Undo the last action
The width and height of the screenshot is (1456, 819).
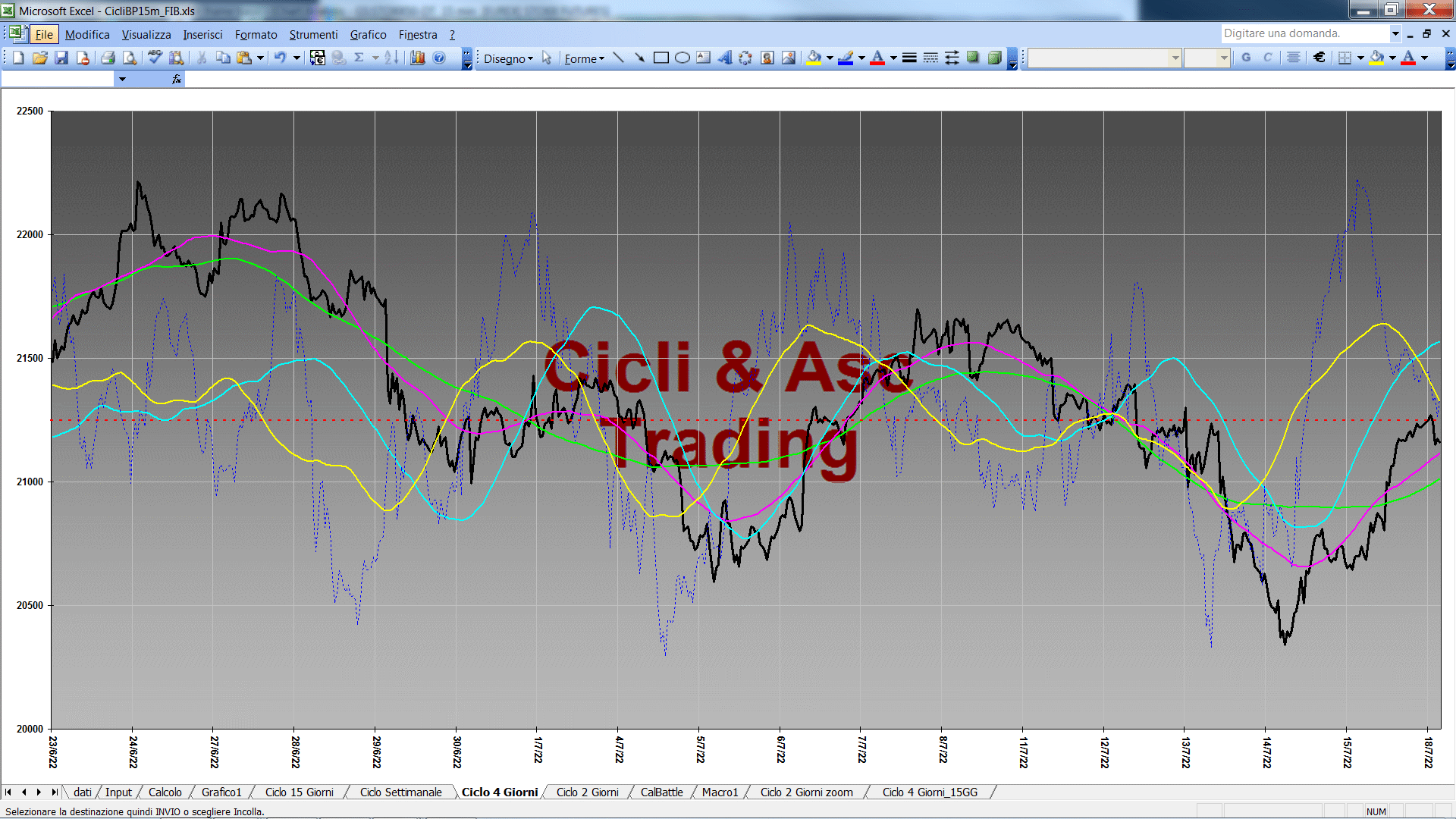coord(281,58)
